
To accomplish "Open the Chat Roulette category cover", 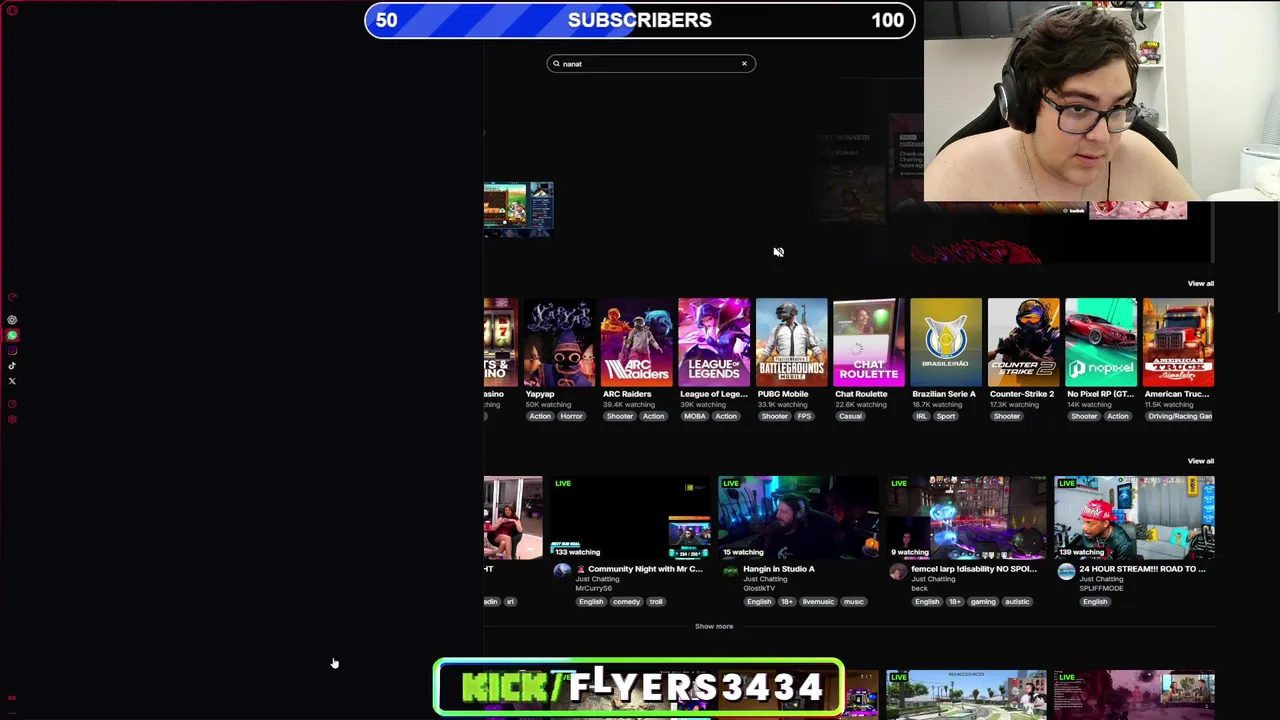I will [x=869, y=342].
